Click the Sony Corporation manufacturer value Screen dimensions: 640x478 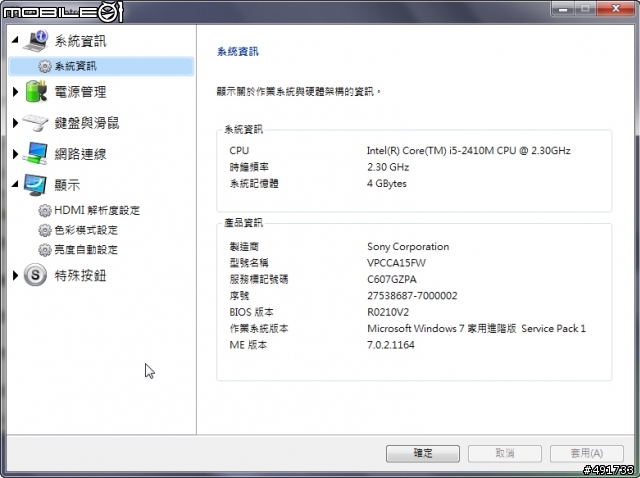coord(408,247)
